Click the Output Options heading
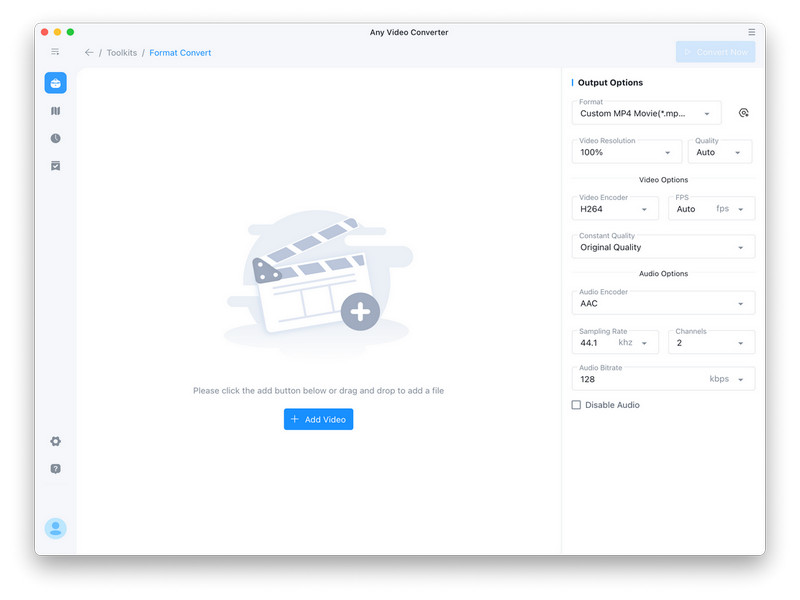 (x=610, y=83)
